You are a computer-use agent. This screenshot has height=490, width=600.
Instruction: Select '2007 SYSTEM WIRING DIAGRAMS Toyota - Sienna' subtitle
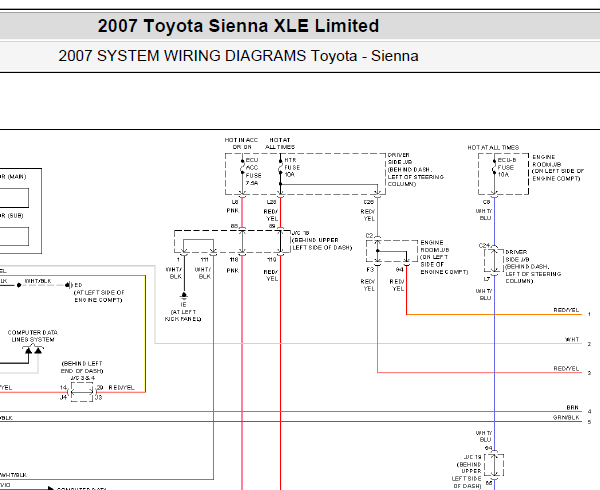point(238,56)
